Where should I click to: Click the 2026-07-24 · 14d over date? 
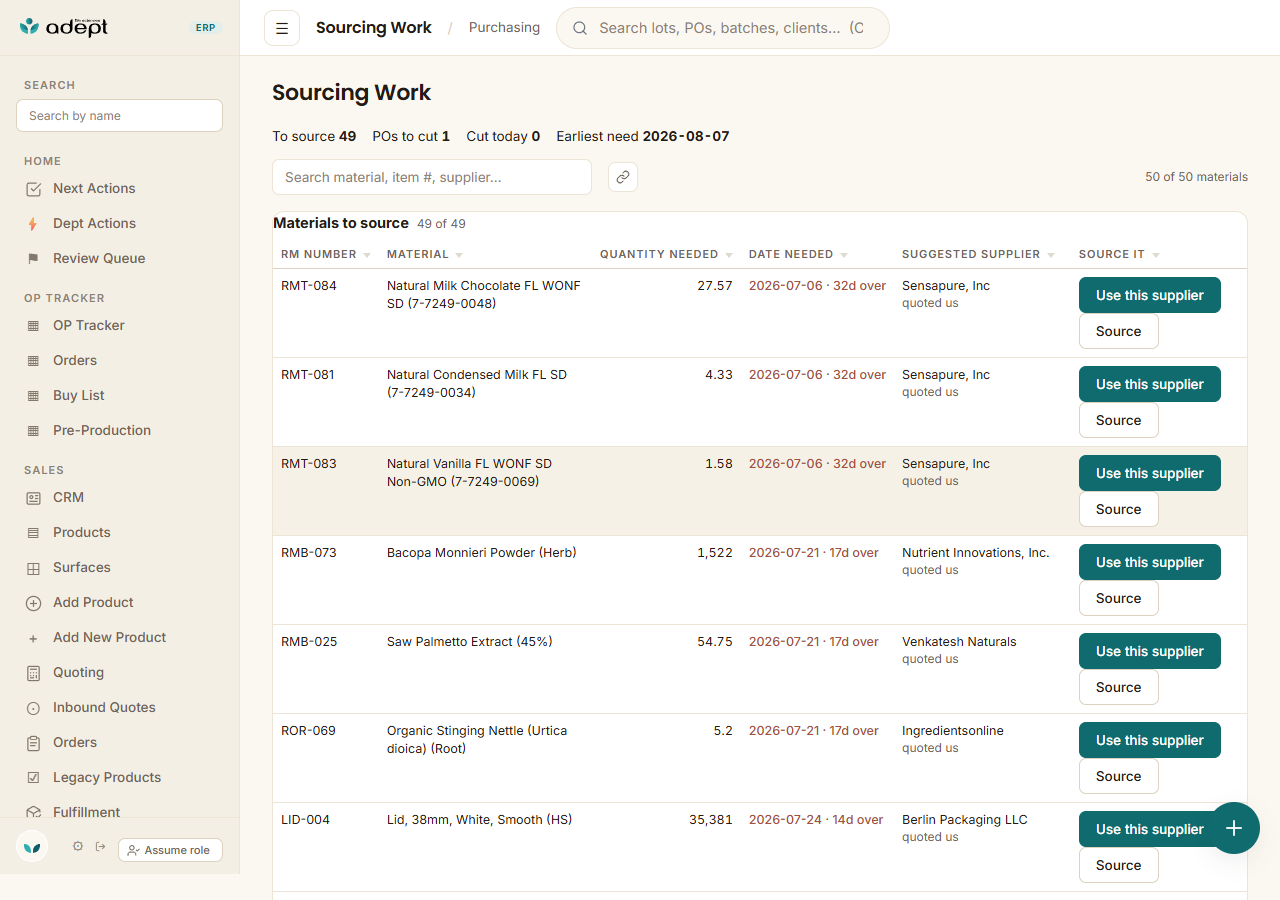(816, 819)
